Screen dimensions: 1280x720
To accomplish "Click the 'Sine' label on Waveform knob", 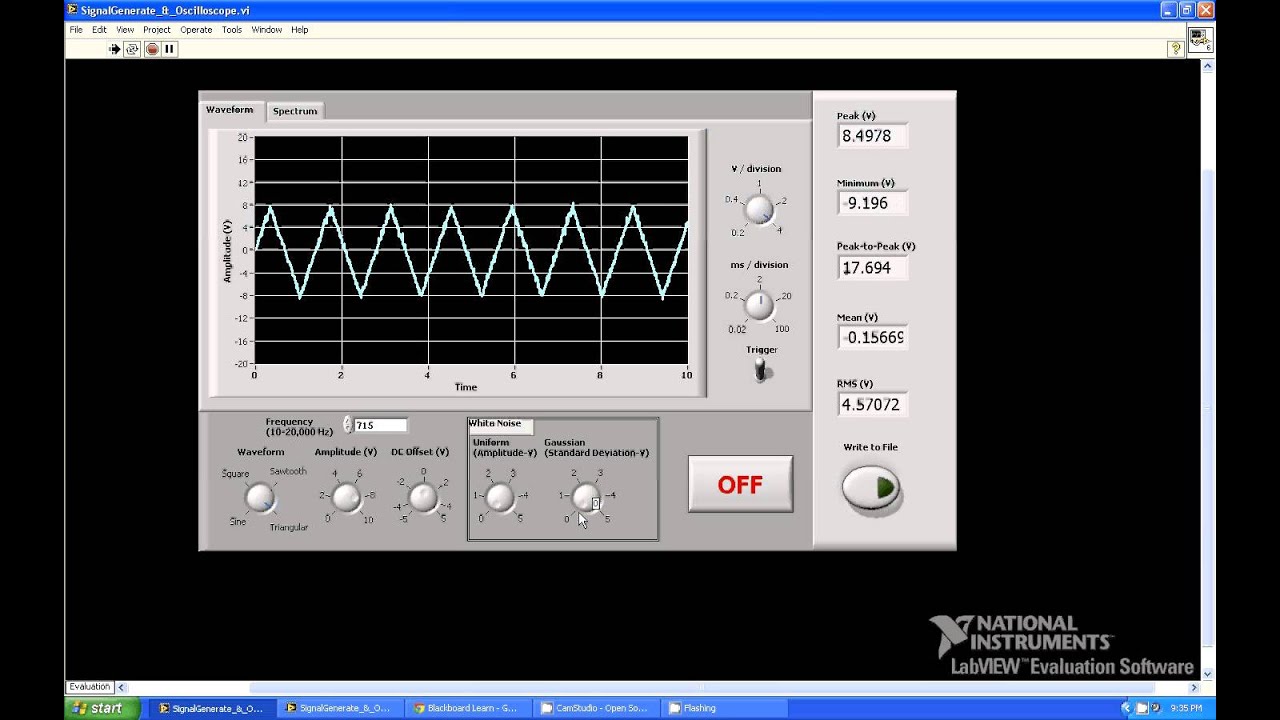I will [x=238, y=522].
